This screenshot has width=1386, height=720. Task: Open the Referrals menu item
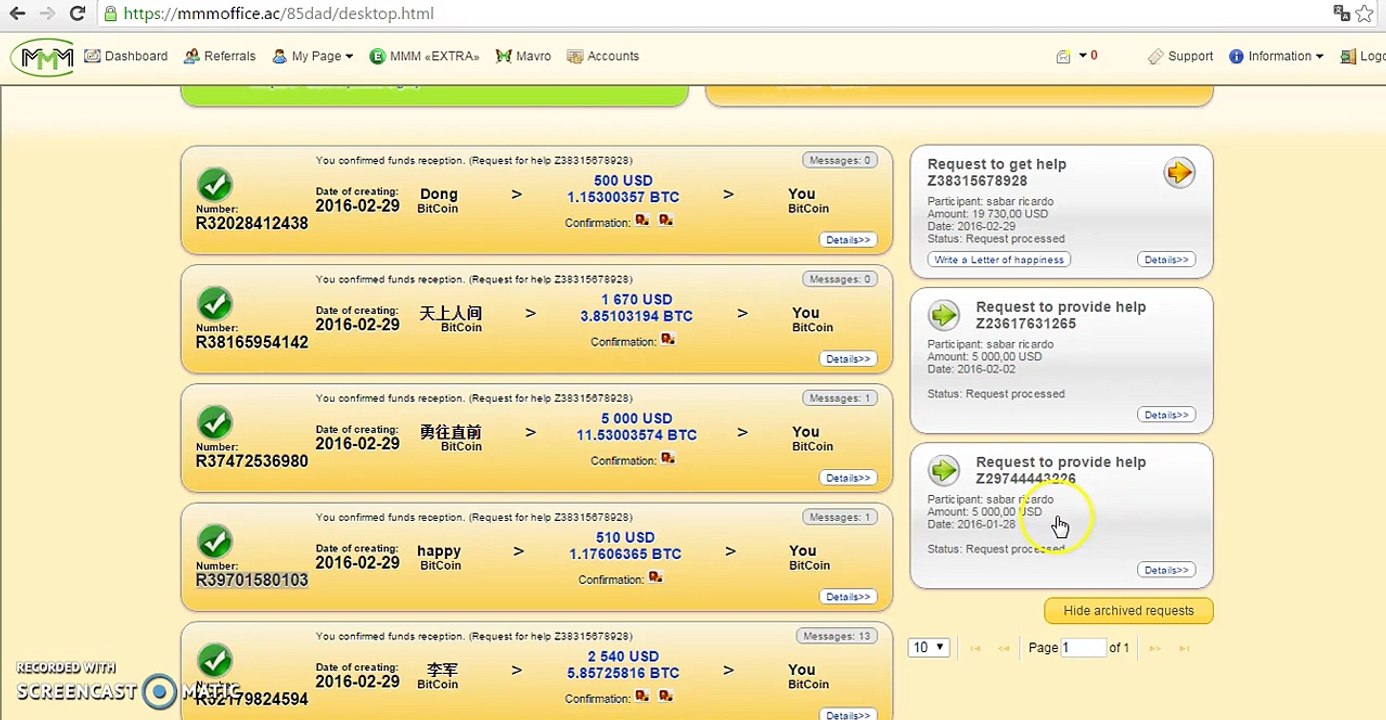(220, 56)
